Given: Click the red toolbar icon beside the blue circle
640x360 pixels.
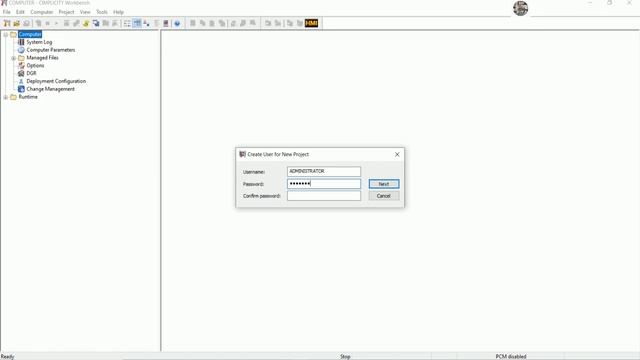Looking at the screenshot, I should 166,23.
